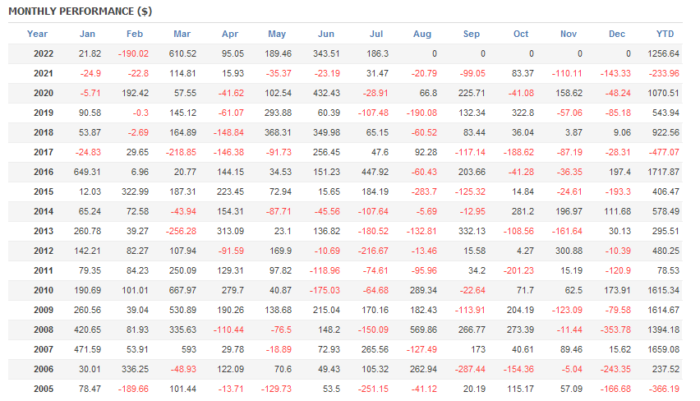
Task: Click the 2012 Nov value 300.88
Action: pyautogui.click(x=569, y=251)
